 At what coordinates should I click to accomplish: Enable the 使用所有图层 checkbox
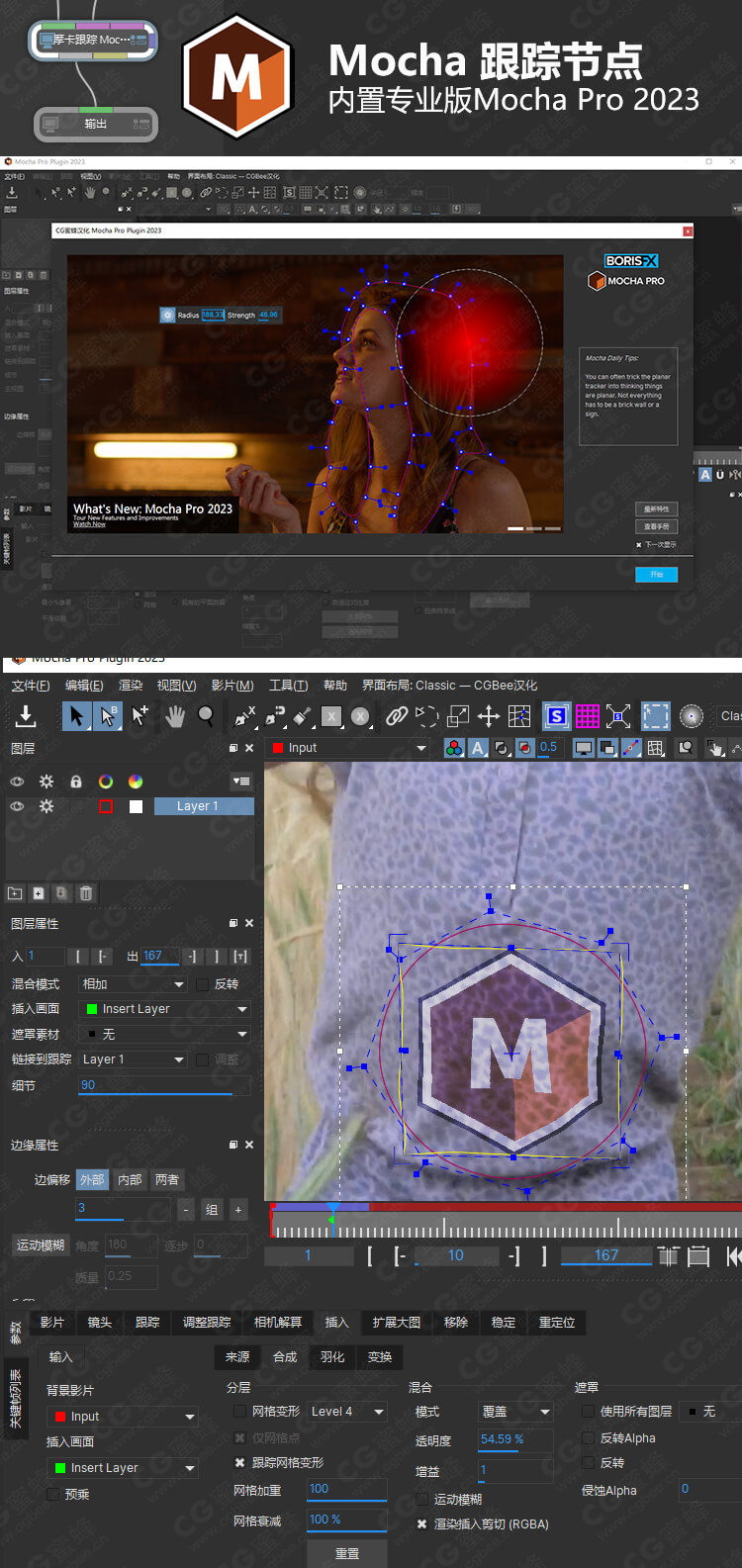588,1412
